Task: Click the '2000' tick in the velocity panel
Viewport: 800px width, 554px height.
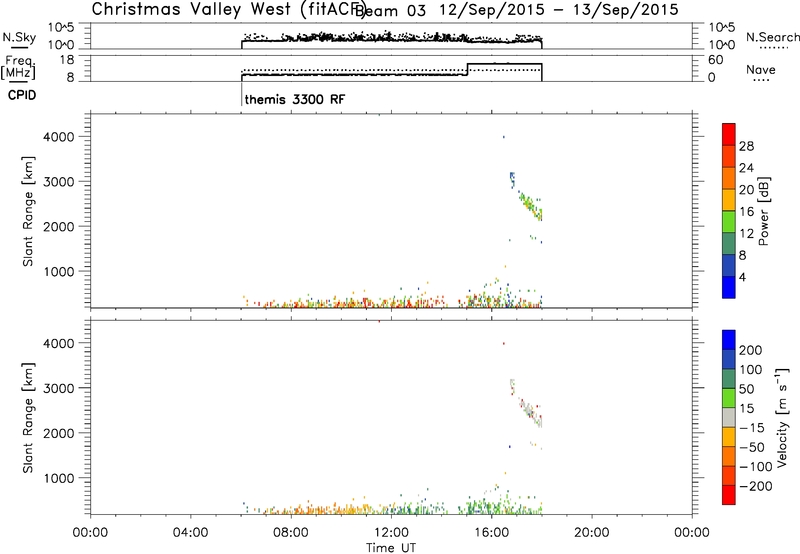Action: (59, 433)
